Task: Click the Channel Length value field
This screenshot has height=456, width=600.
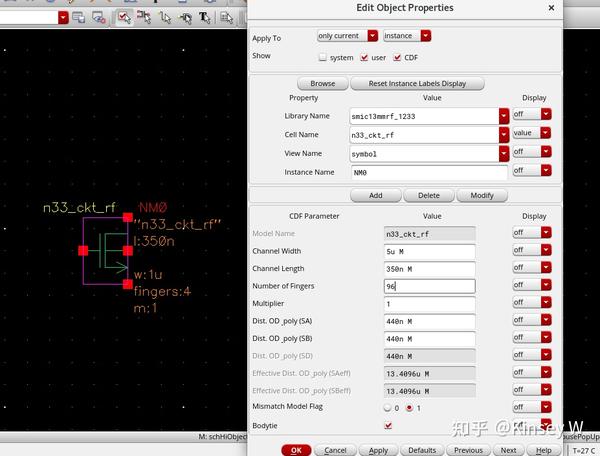Action: (x=430, y=269)
